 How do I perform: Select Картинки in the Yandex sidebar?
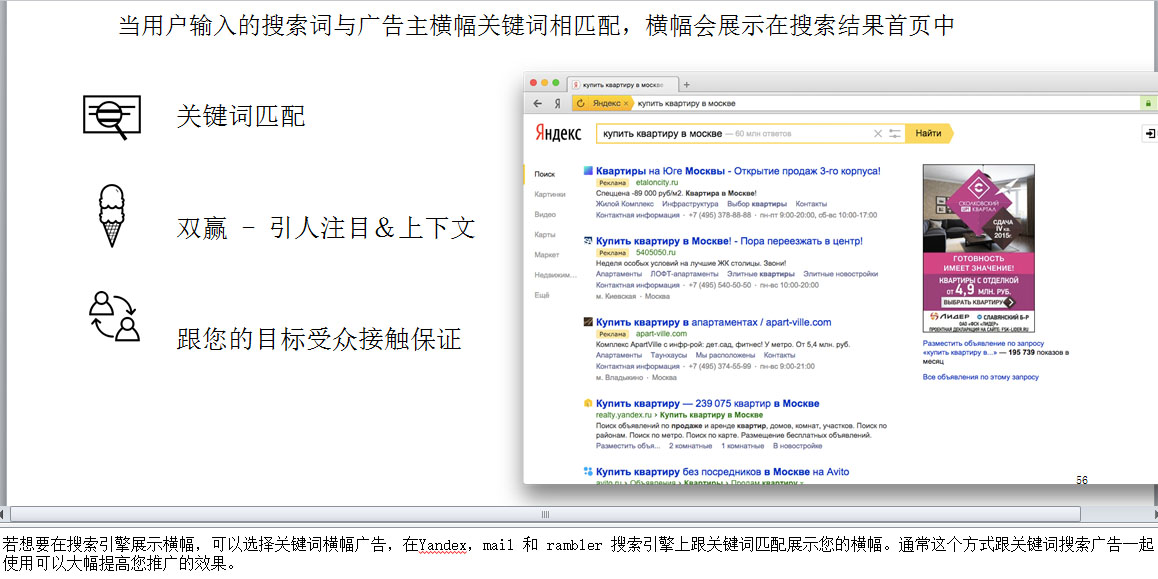pyautogui.click(x=550, y=194)
